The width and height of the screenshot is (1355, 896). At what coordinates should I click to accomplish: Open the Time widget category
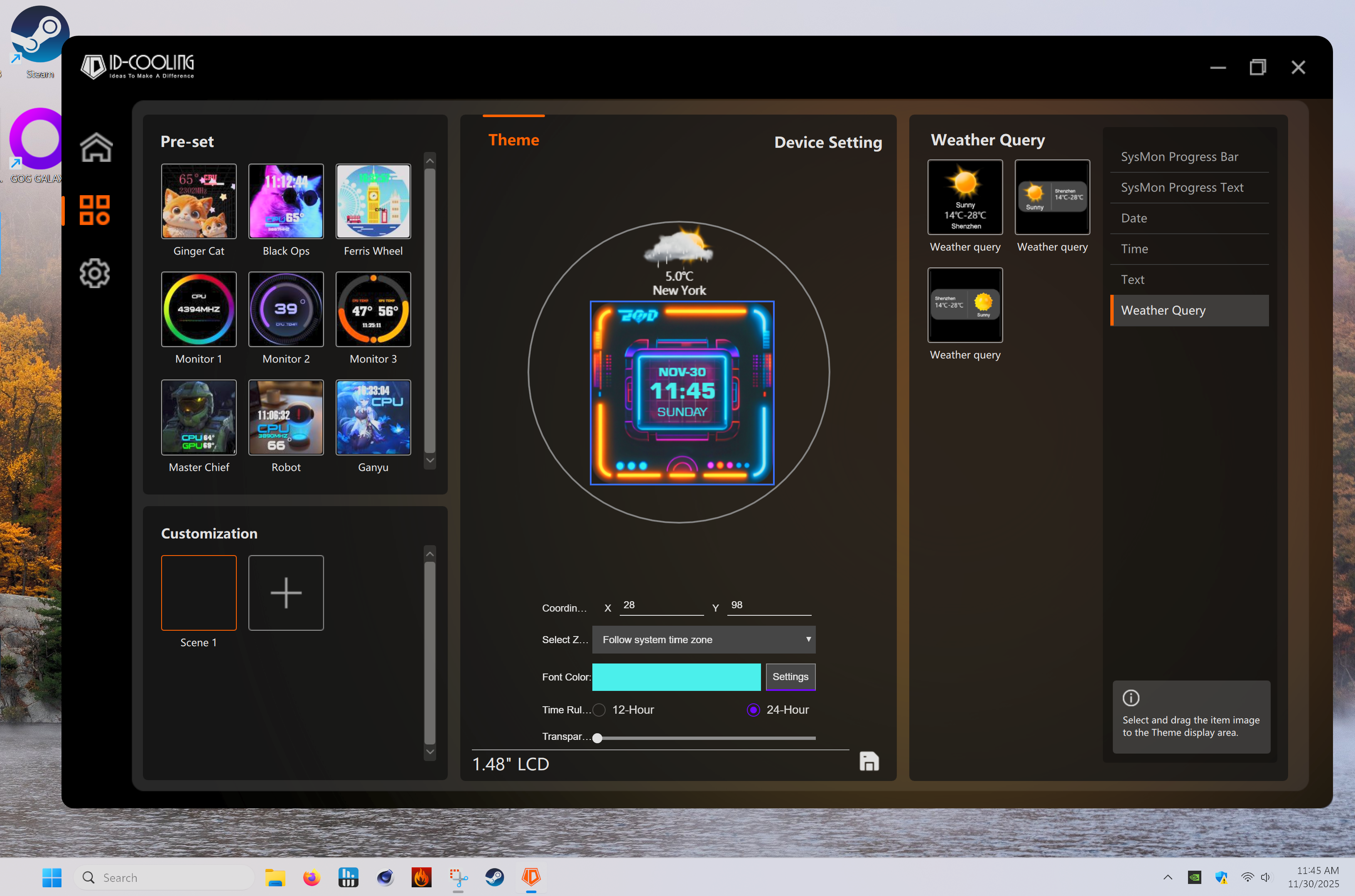(x=1134, y=249)
